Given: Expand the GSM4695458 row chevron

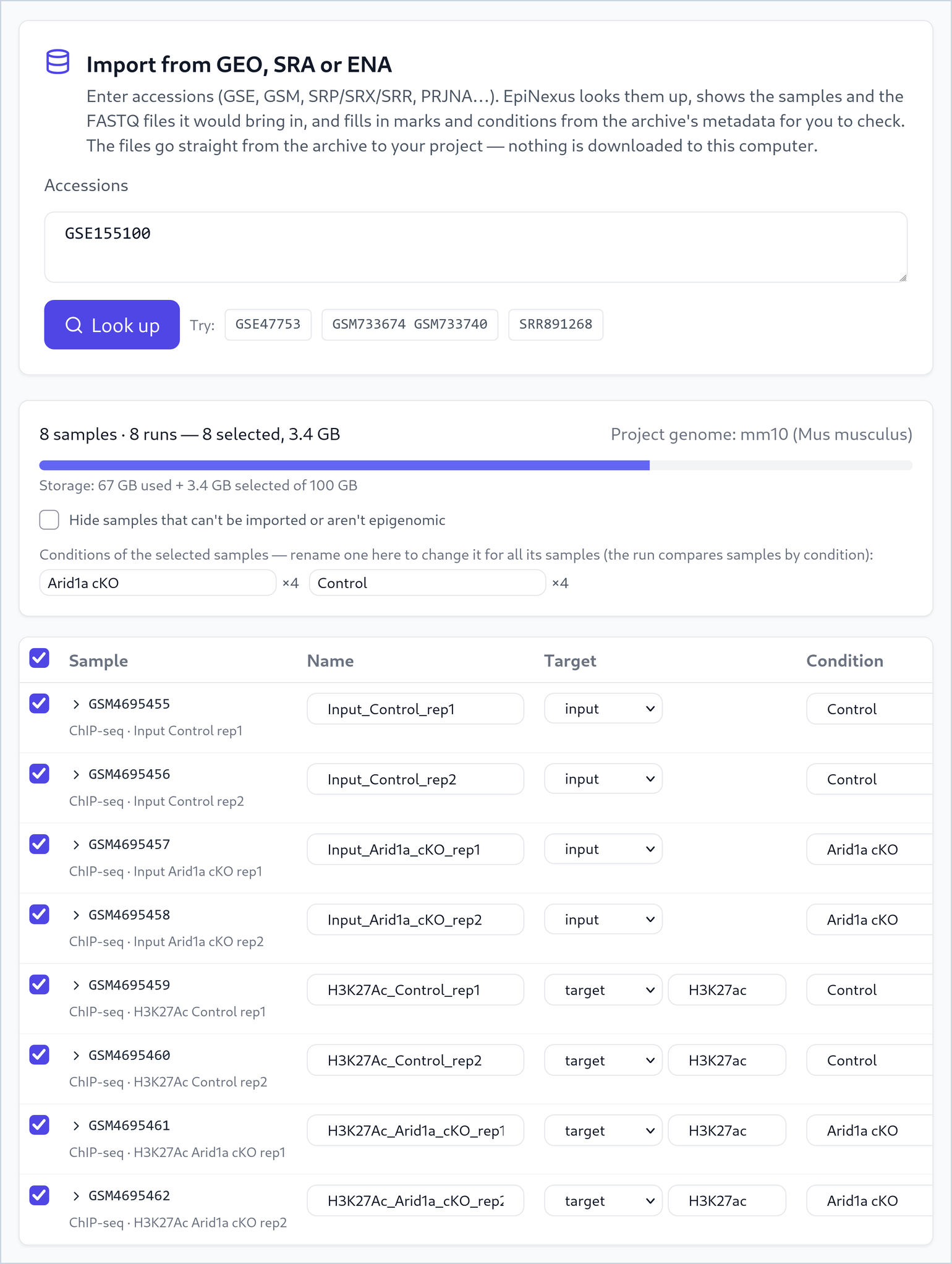Looking at the screenshot, I should click(x=76, y=915).
